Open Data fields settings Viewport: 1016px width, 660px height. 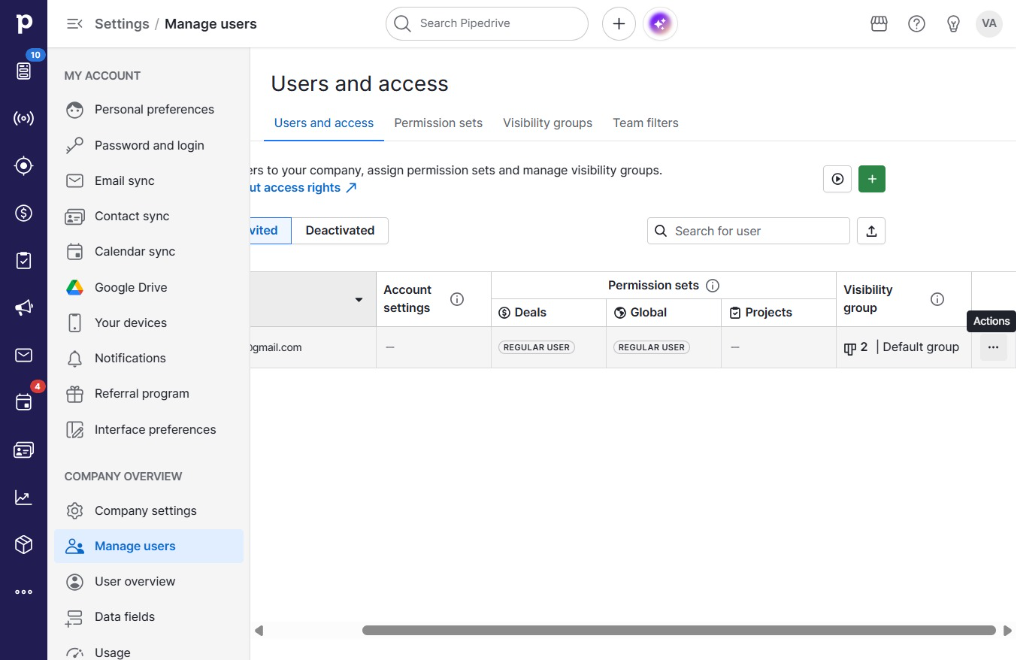149,617
